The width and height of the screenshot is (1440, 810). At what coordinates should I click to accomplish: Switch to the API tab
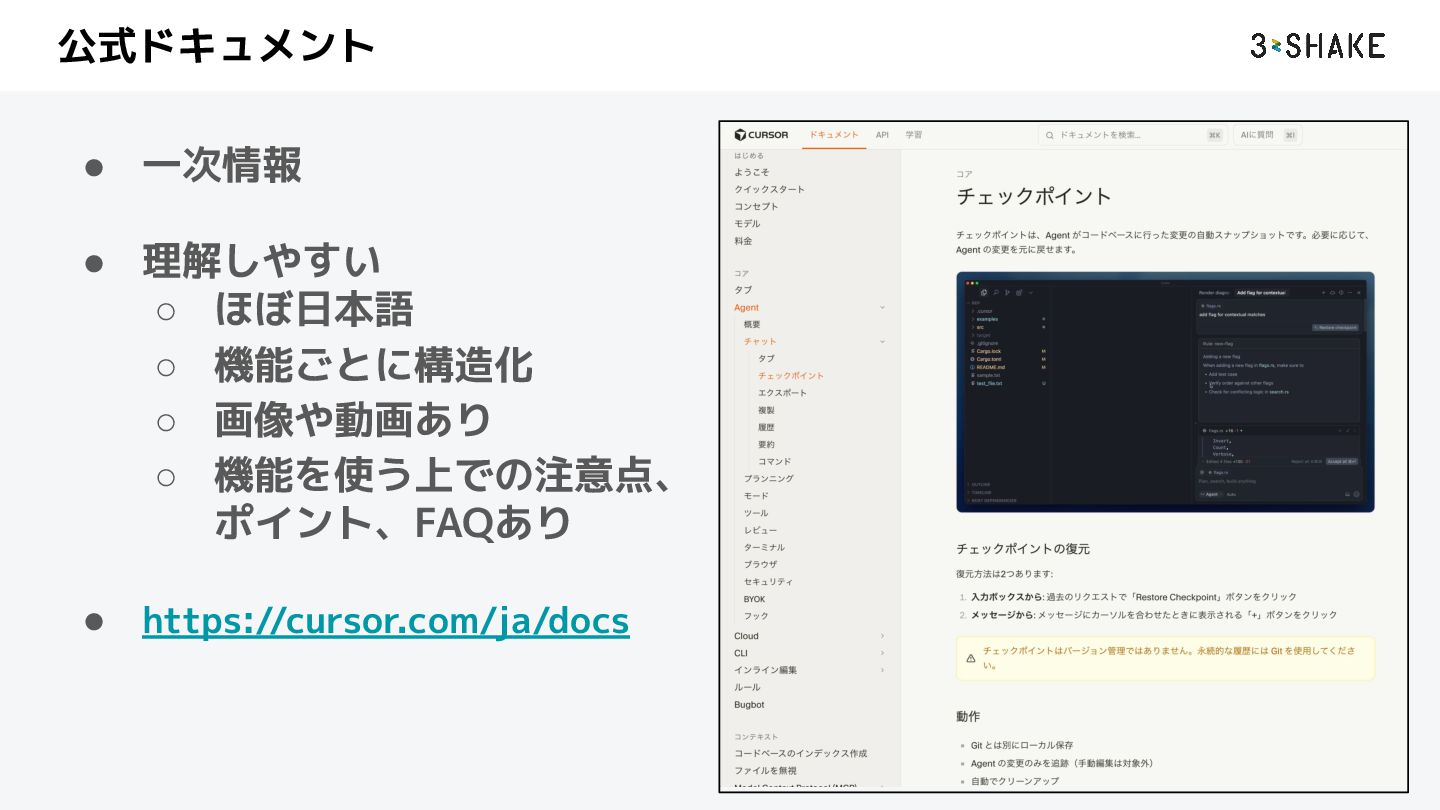tap(882, 135)
